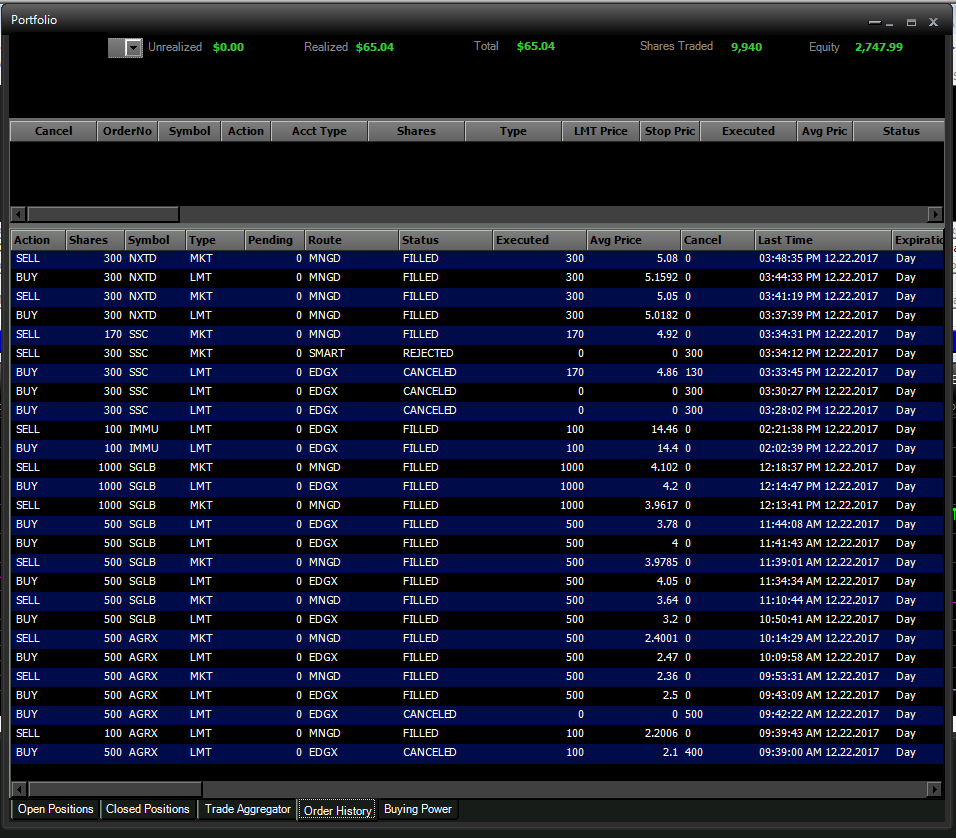Click left arrow of open orders scrollbar
This screenshot has width=956, height=838.
click(x=18, y=214)
